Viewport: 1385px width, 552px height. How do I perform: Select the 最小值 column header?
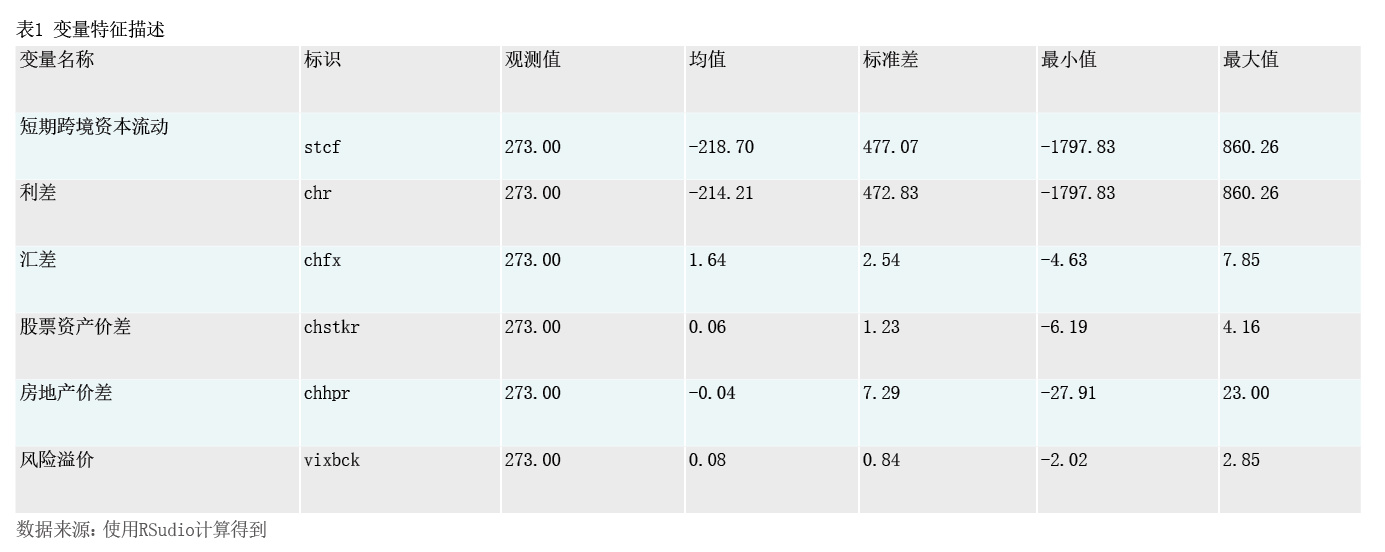coord(1069,60)
